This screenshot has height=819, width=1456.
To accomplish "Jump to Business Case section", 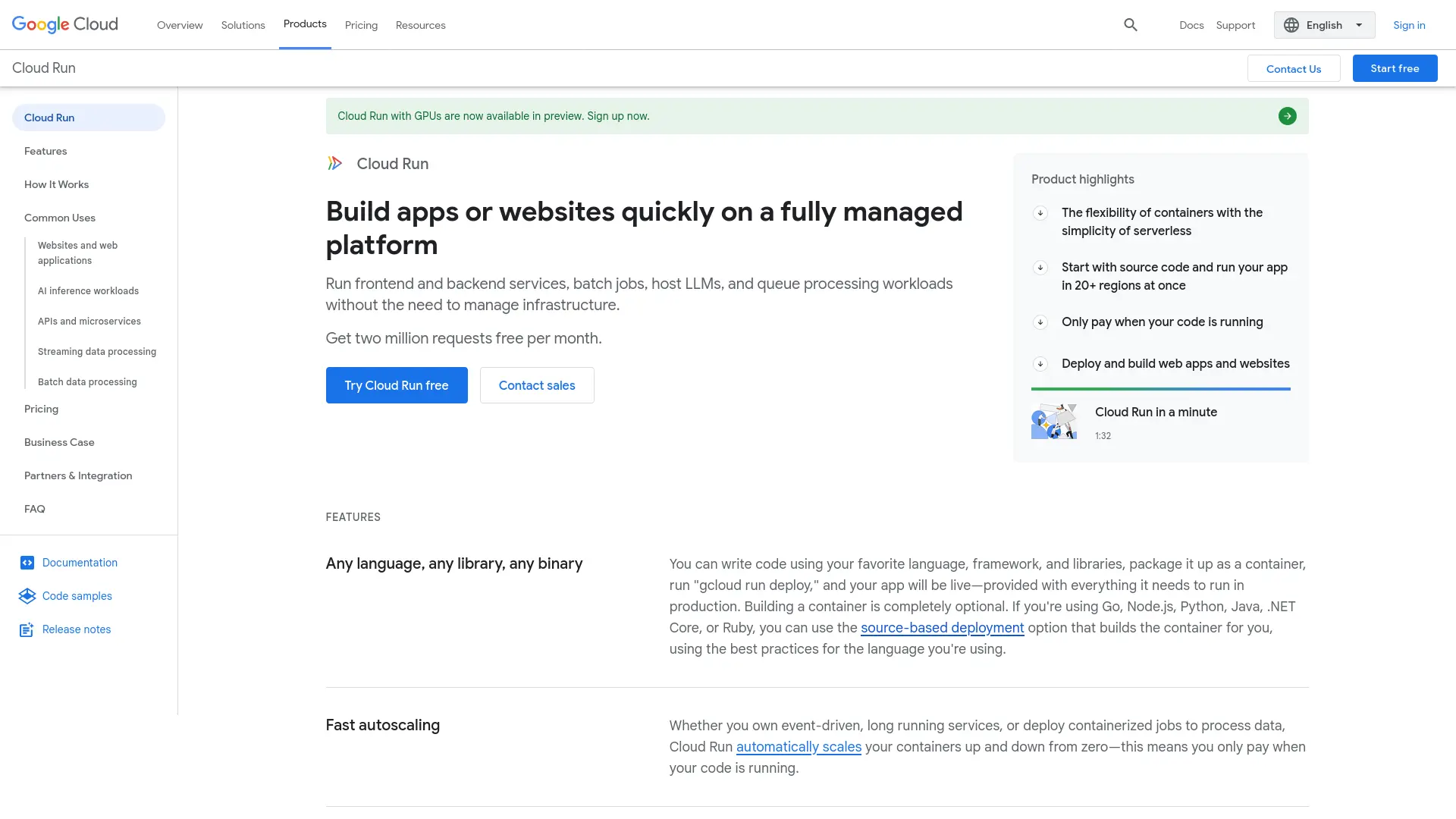I will [59, 442].
